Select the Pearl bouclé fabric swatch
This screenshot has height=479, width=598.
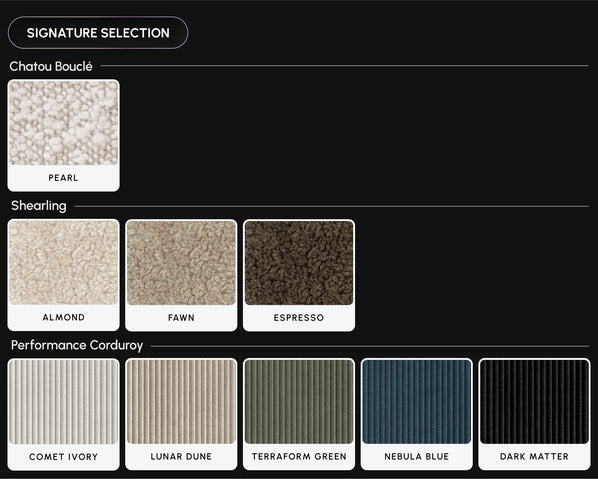coord(63,135)
